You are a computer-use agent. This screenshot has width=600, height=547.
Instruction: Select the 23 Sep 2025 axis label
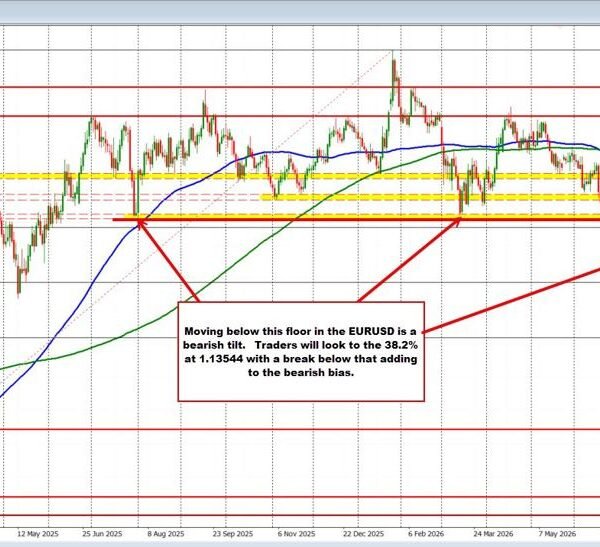(x=233, y=534)
